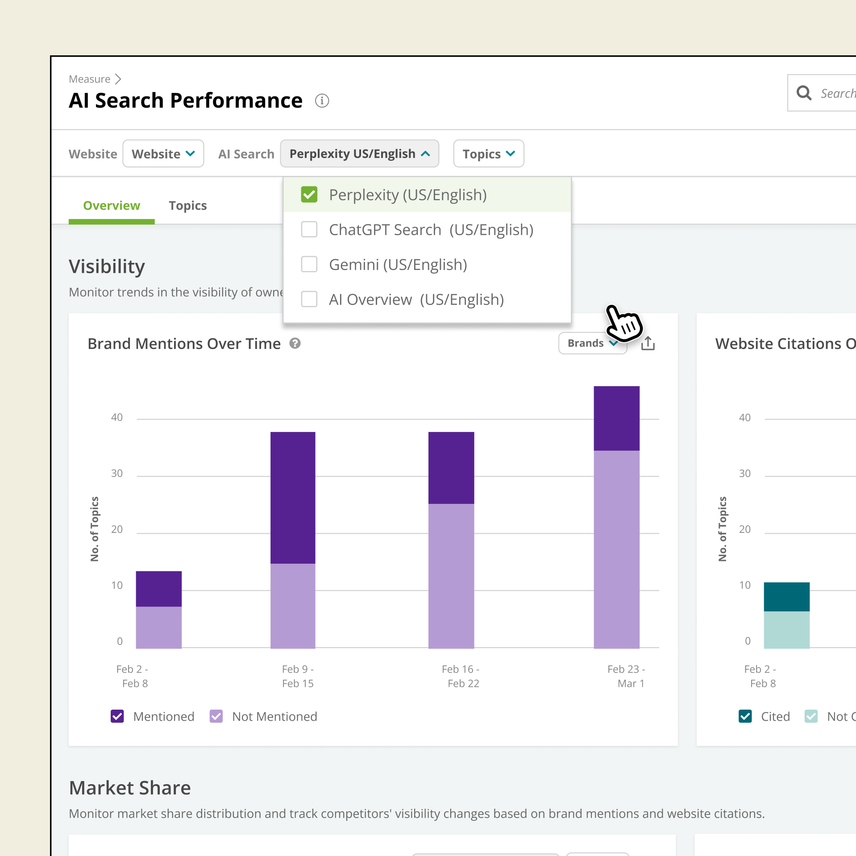
Task: Switch to the Topics tab
Action: pyautogui.click(x=187, y=205)
